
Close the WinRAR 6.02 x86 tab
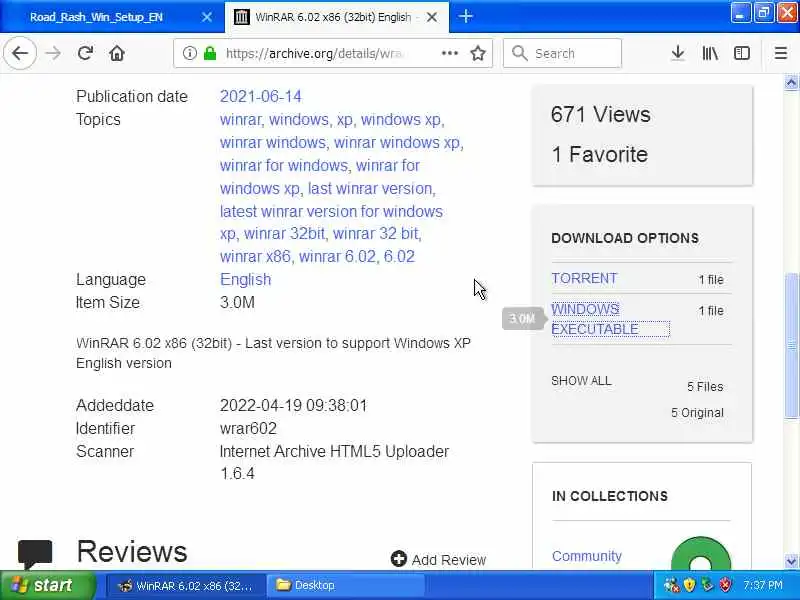pos(432,17)
